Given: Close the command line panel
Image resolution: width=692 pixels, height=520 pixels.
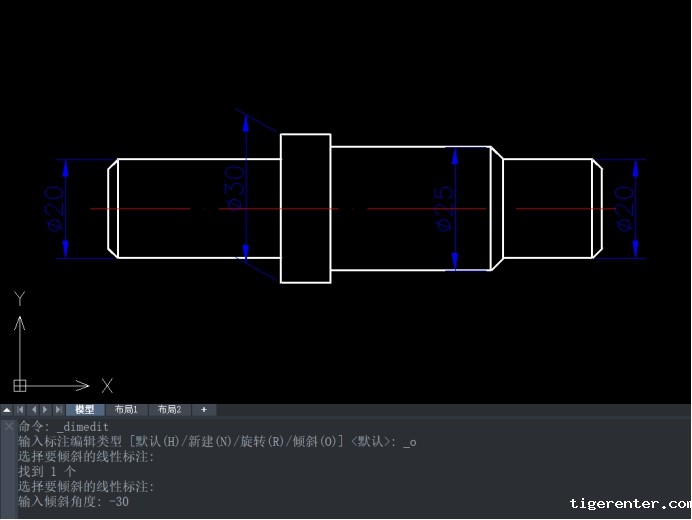Looking at the screenshot, I should 8,426.
